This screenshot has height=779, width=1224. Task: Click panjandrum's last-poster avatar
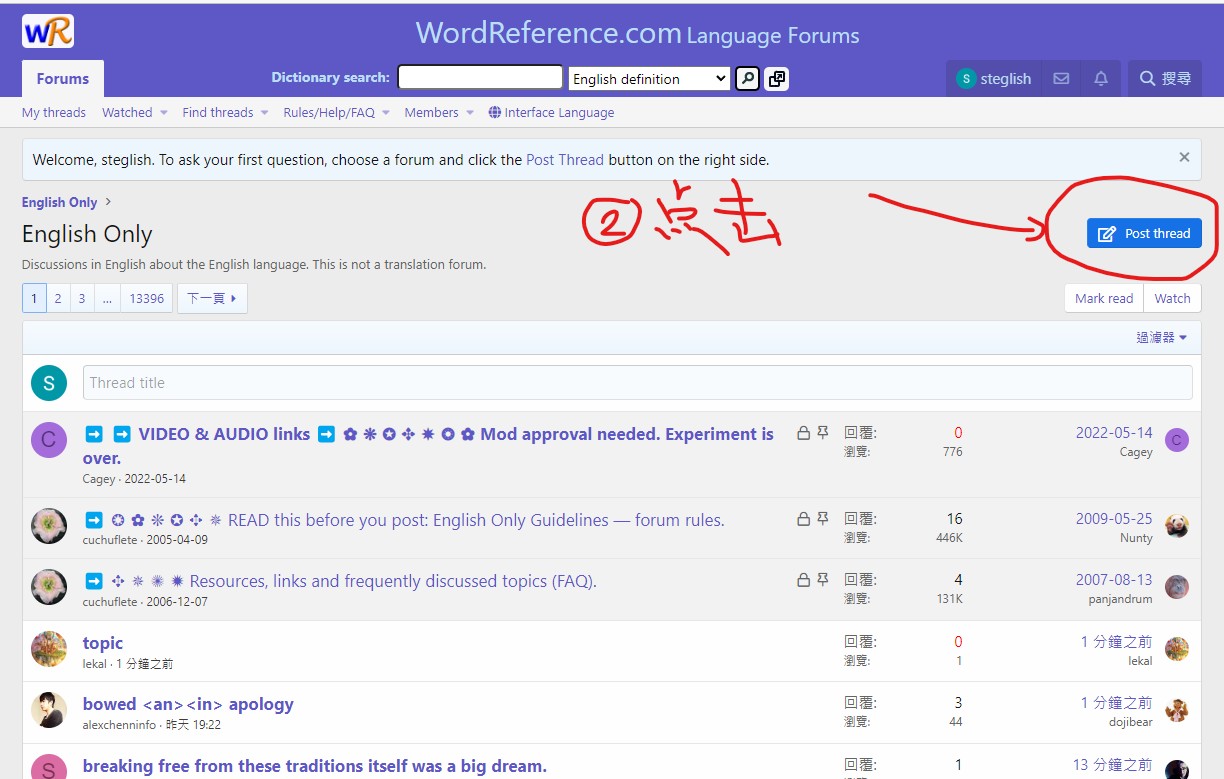pyautogui.click(x=1177, y=587)
